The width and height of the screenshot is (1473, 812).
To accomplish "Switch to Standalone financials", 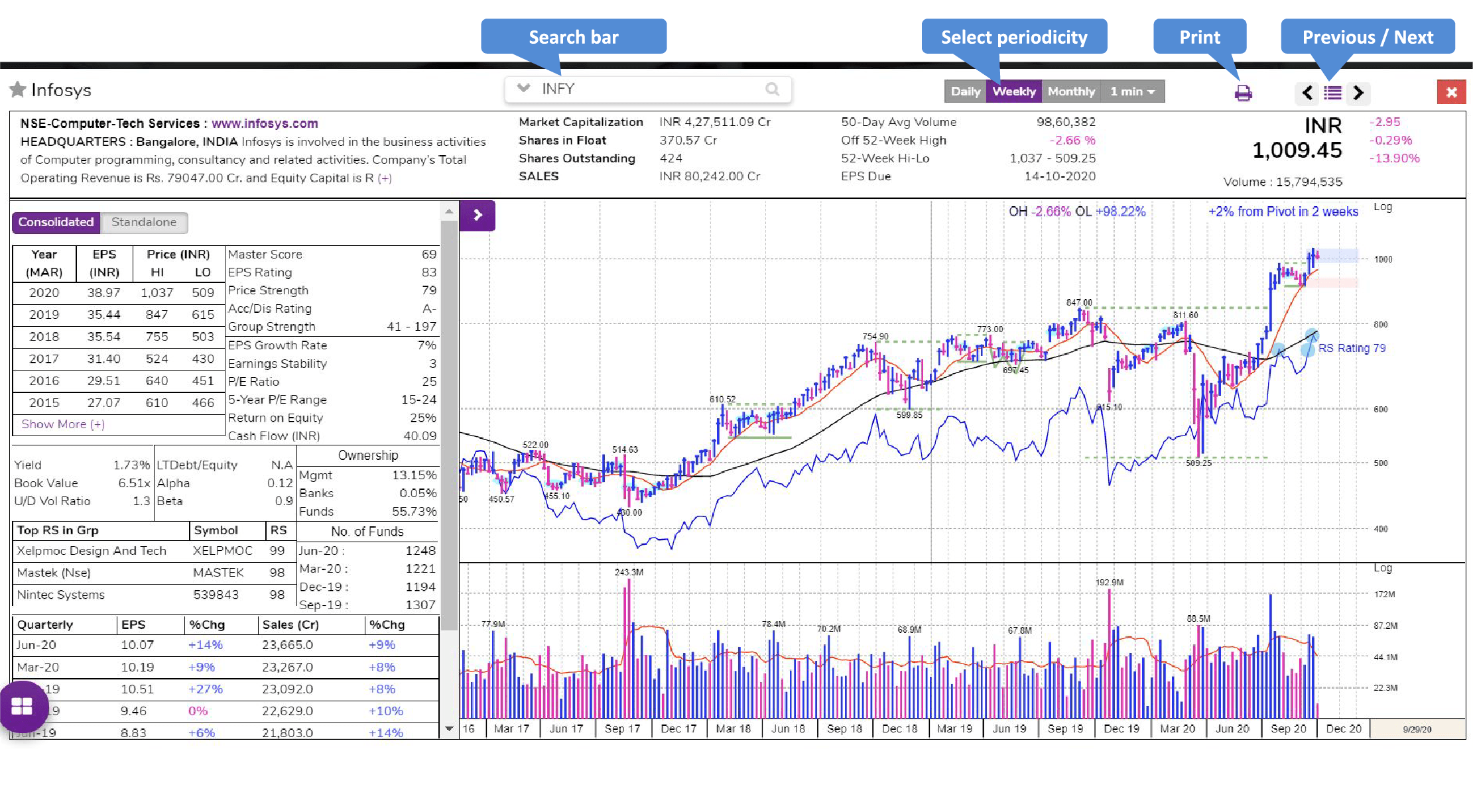I will pos(144,222).
